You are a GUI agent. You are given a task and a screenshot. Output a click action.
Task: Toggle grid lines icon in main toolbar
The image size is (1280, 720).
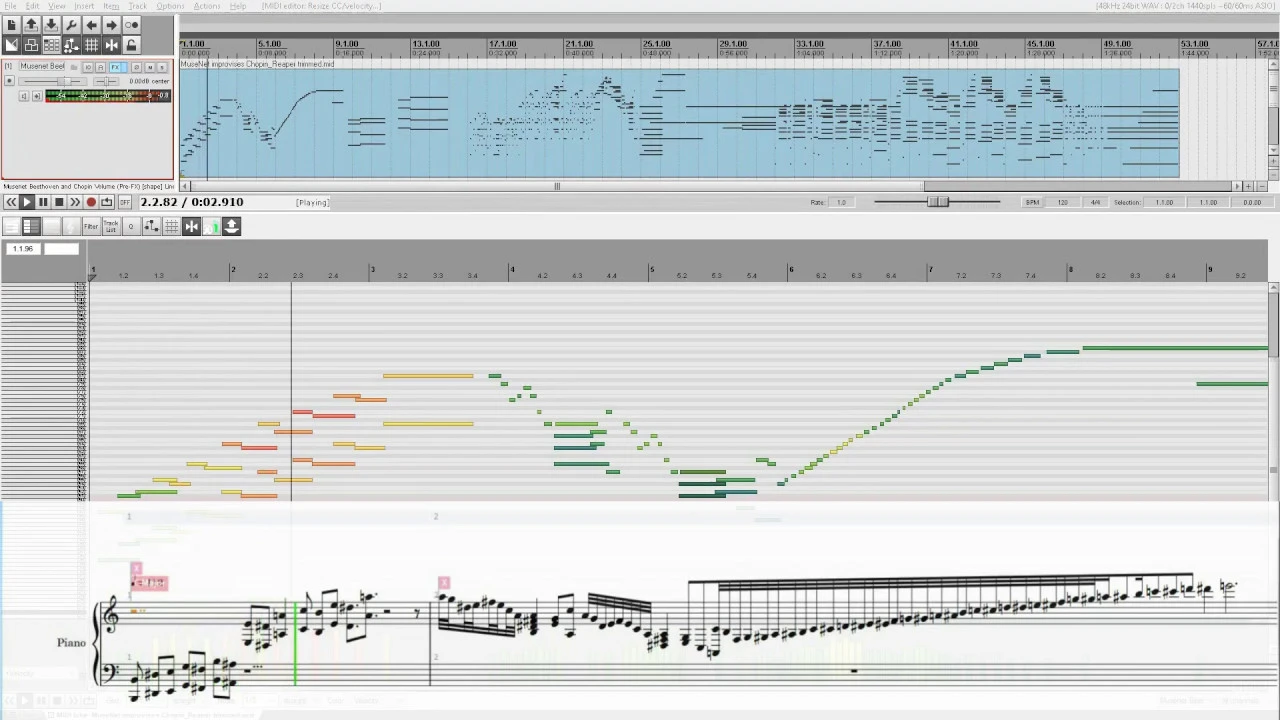(x=91, y=45)
